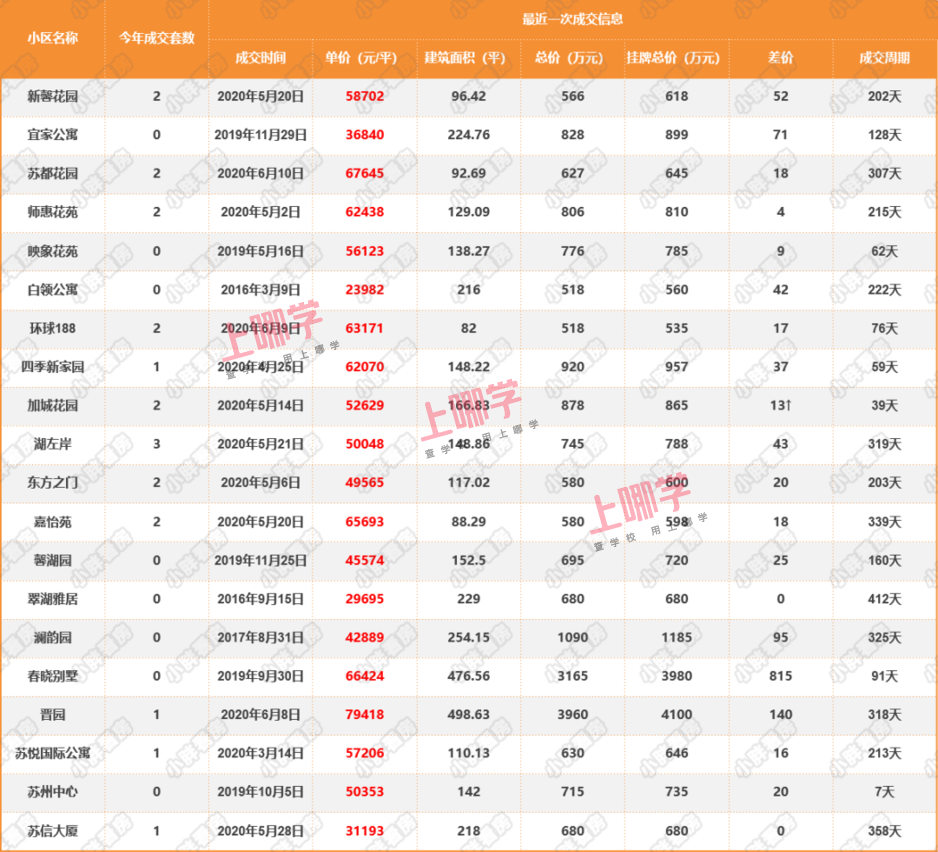This screenshot has height=852, width=938.
Task: Click the total price 3960
Action: 572,715
